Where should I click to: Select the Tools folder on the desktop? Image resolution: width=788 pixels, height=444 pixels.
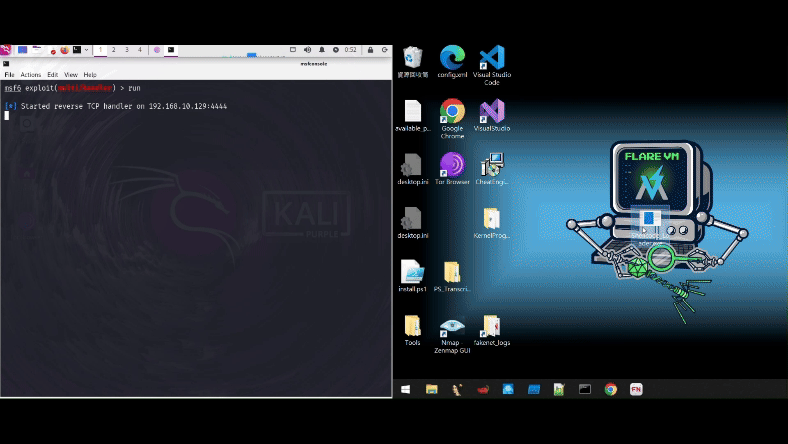413,330
